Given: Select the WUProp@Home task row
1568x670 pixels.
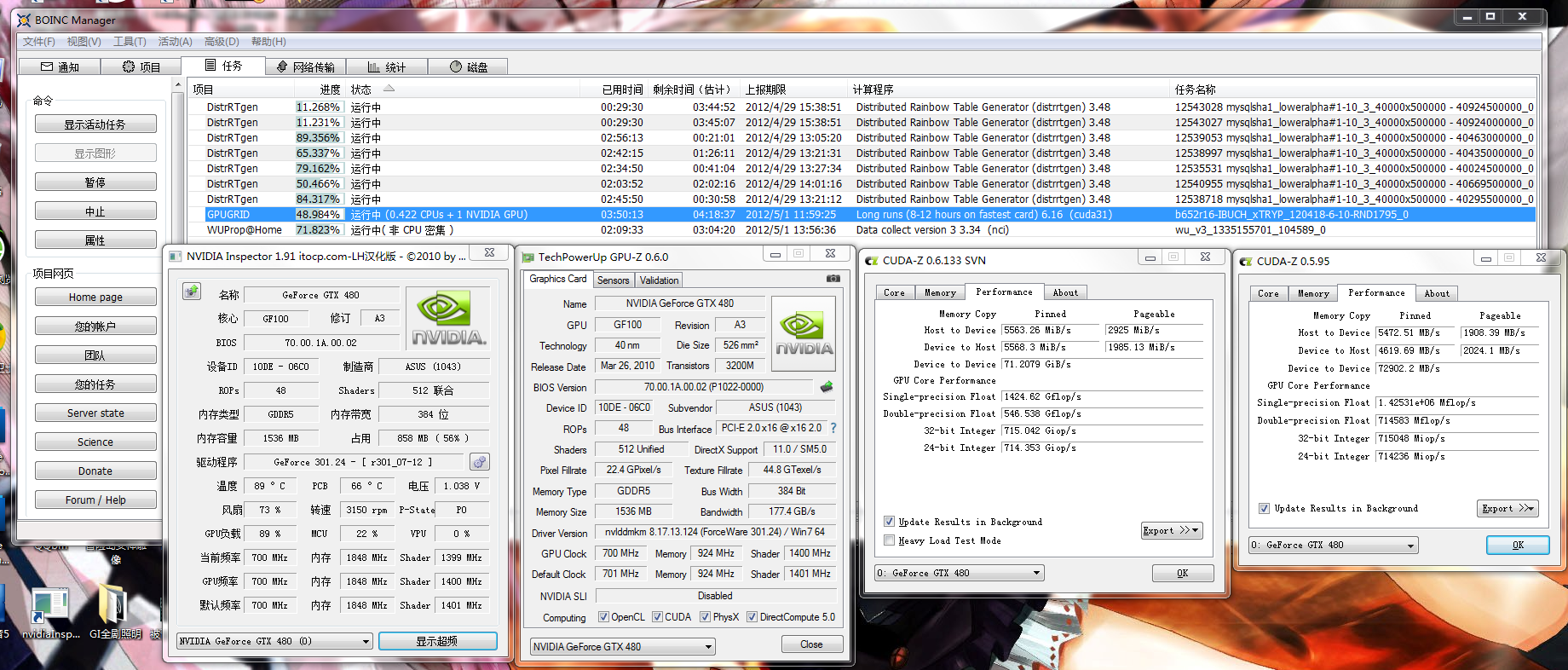Looking at the screenshot, I should click(x=861, y=230).
